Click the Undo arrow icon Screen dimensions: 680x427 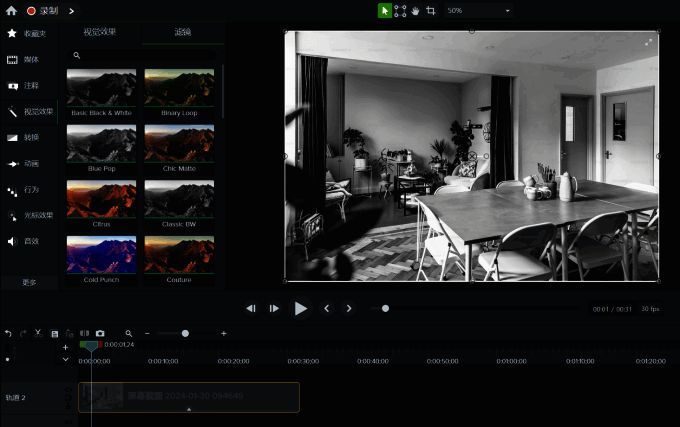(x=8, y=333)
